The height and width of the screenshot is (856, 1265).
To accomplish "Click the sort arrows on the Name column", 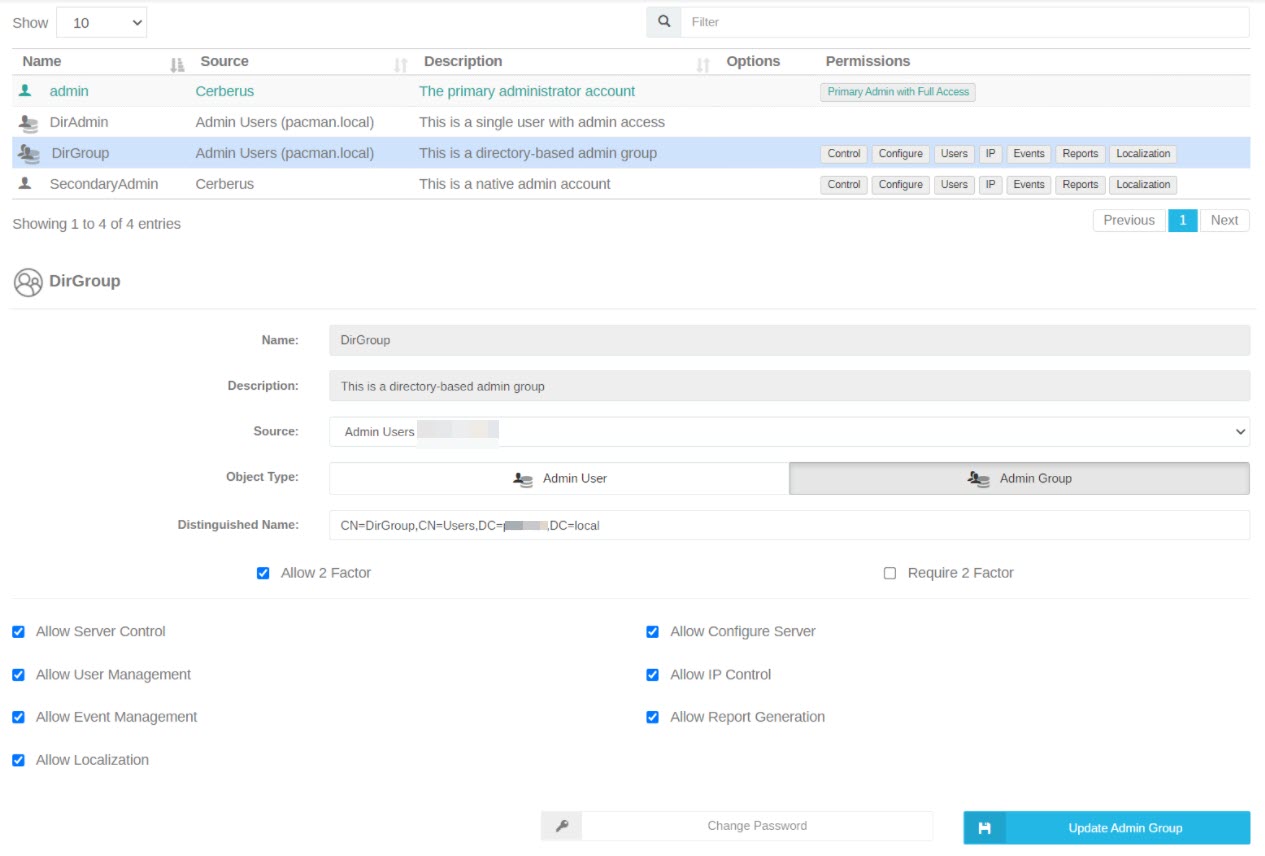I will [x=176, y=62].
